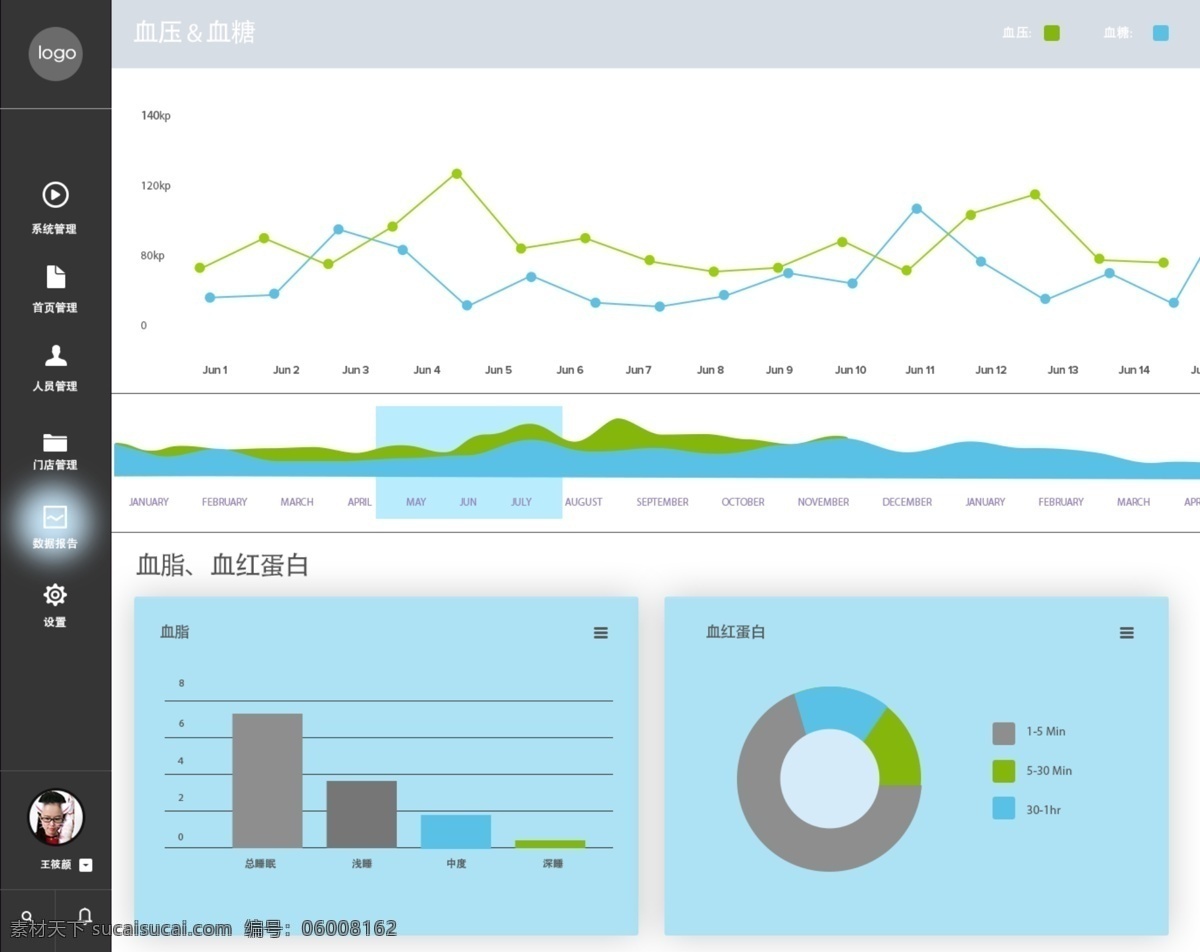Open 人员管理 via its person icon
This screenshot has width=1200, height=952.
point(55,355)
